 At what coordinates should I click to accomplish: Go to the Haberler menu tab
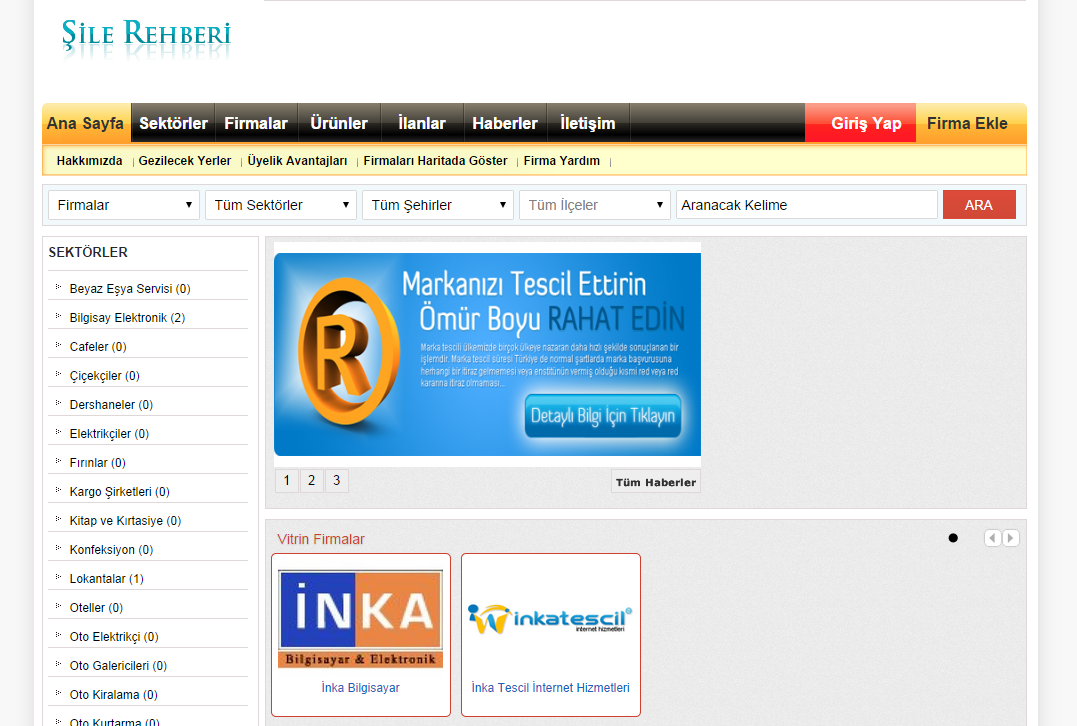(x=505, y=123)
